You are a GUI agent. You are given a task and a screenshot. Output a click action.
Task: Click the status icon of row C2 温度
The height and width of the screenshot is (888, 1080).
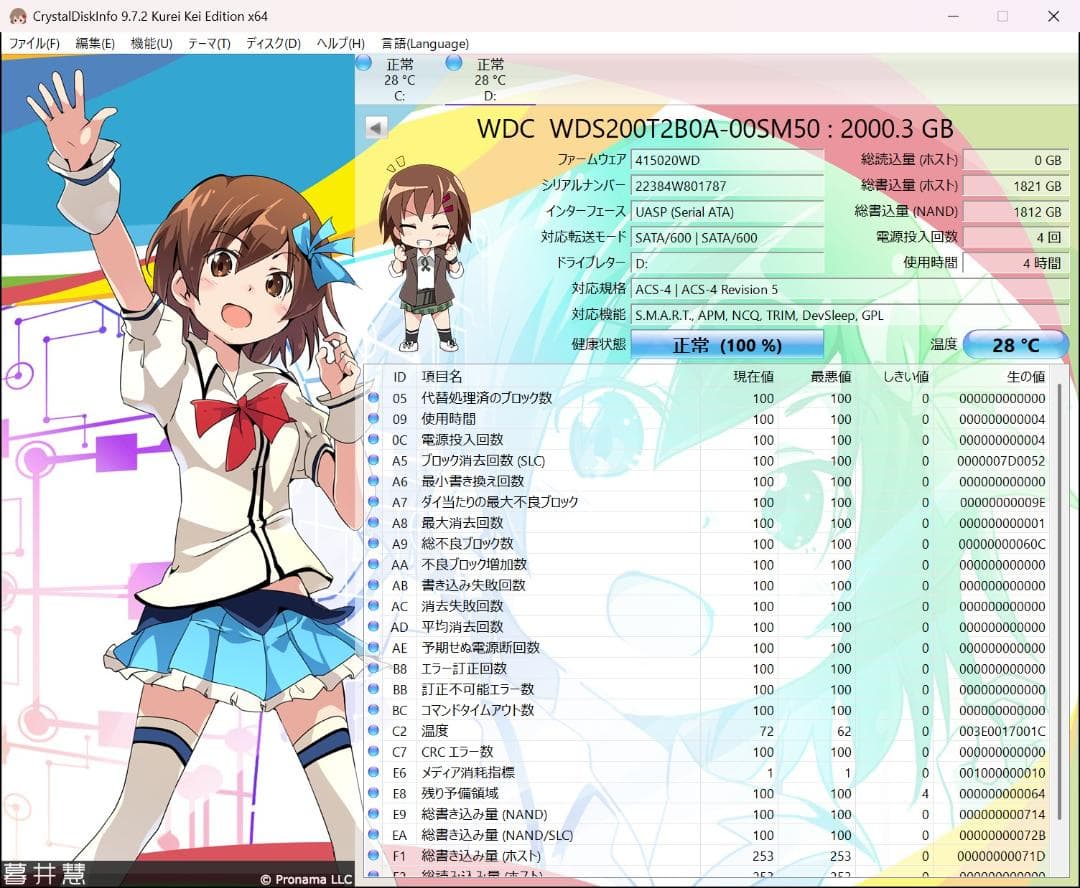click(373, 730)
